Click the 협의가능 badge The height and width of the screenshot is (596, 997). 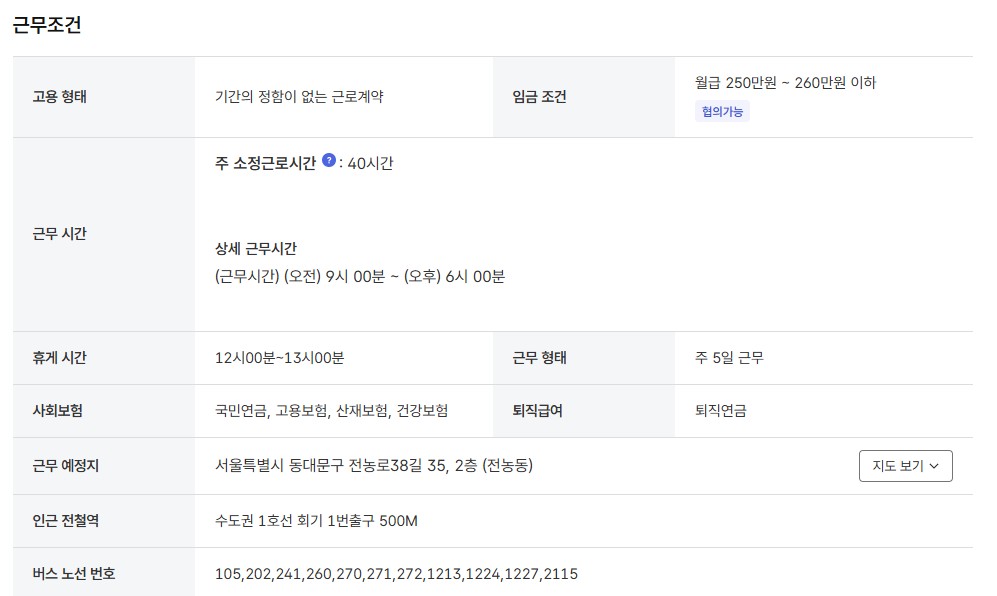(x=722, y=111)
